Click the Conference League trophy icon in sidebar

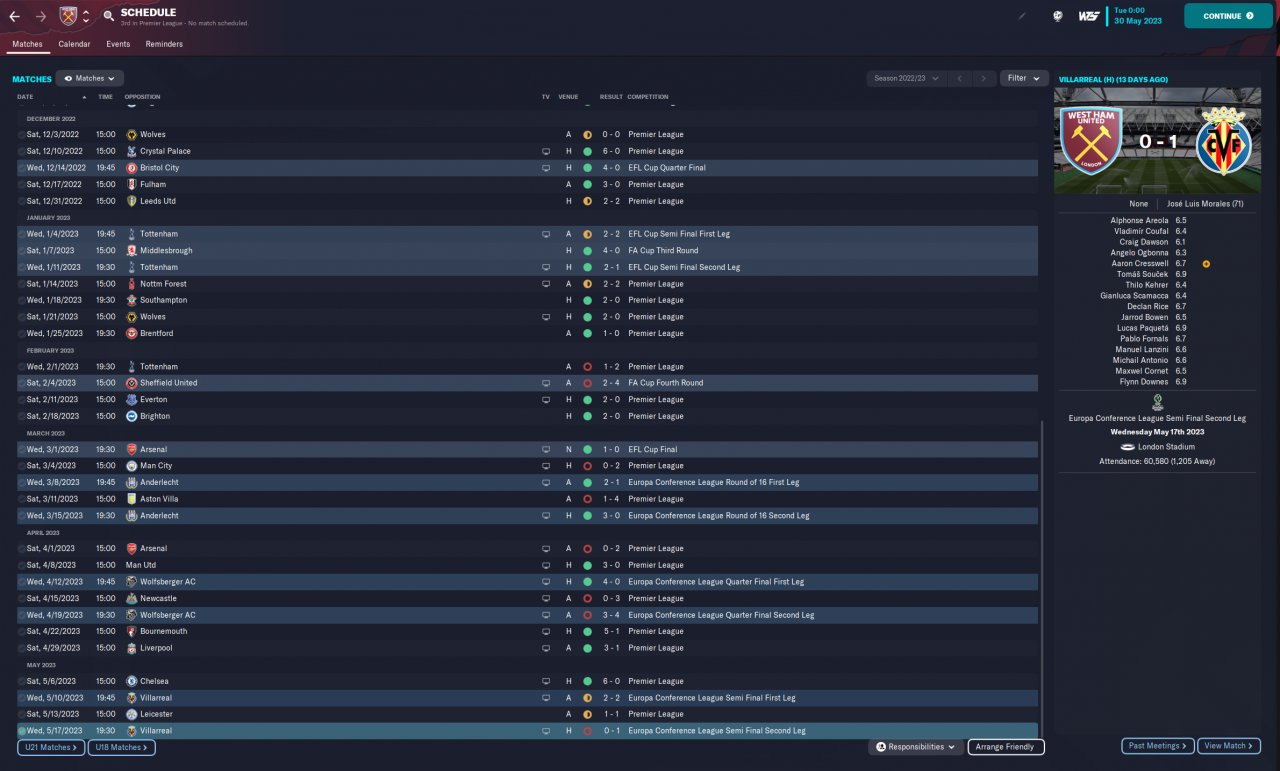click(x=1156, y=402)
